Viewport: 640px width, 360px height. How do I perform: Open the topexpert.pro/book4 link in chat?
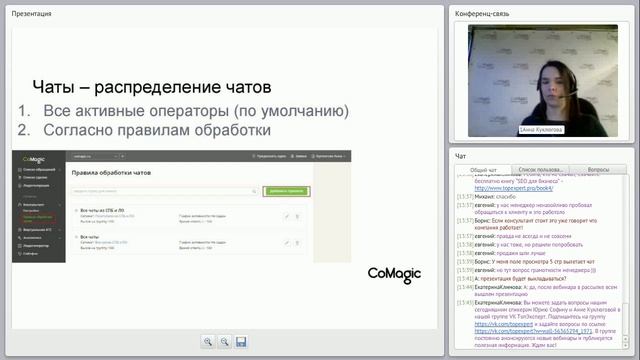pos(513,188)
